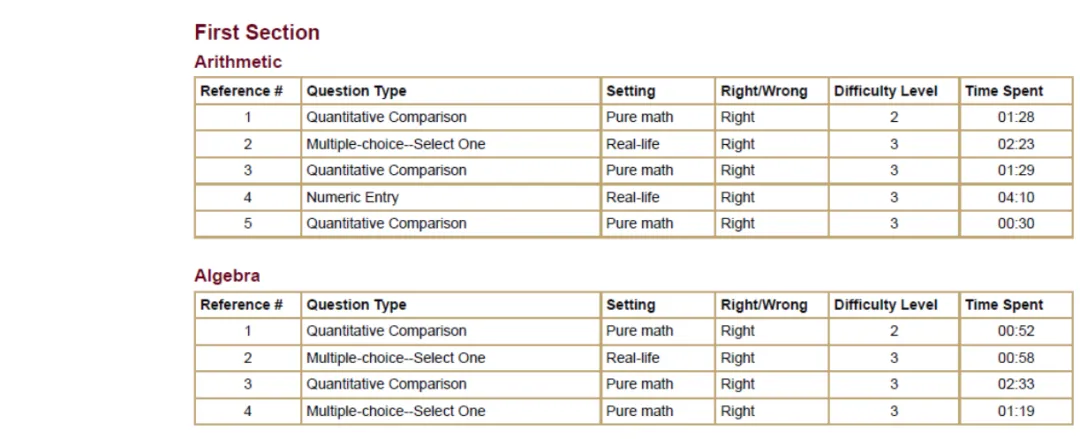The height and width of the screenshot is (439, 1080).
Task: Click the First Section heading
Action: [257, 32]
